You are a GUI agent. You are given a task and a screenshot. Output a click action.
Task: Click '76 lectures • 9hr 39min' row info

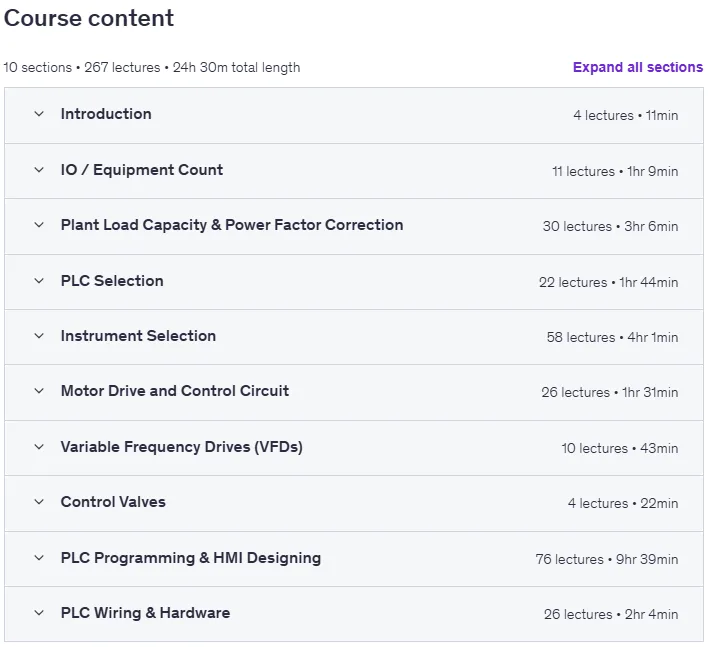(607, 560)
